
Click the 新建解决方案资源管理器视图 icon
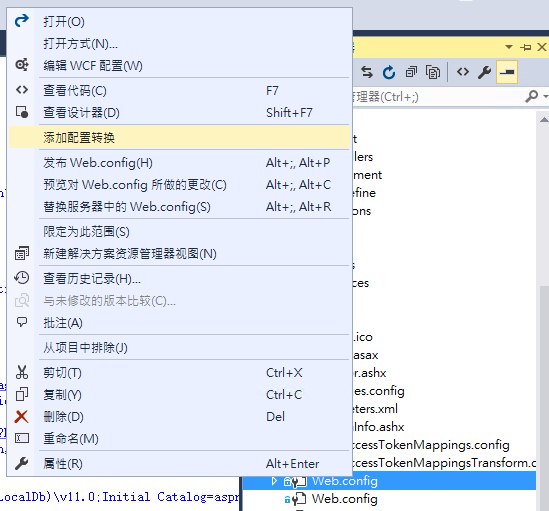click(22, 253)
